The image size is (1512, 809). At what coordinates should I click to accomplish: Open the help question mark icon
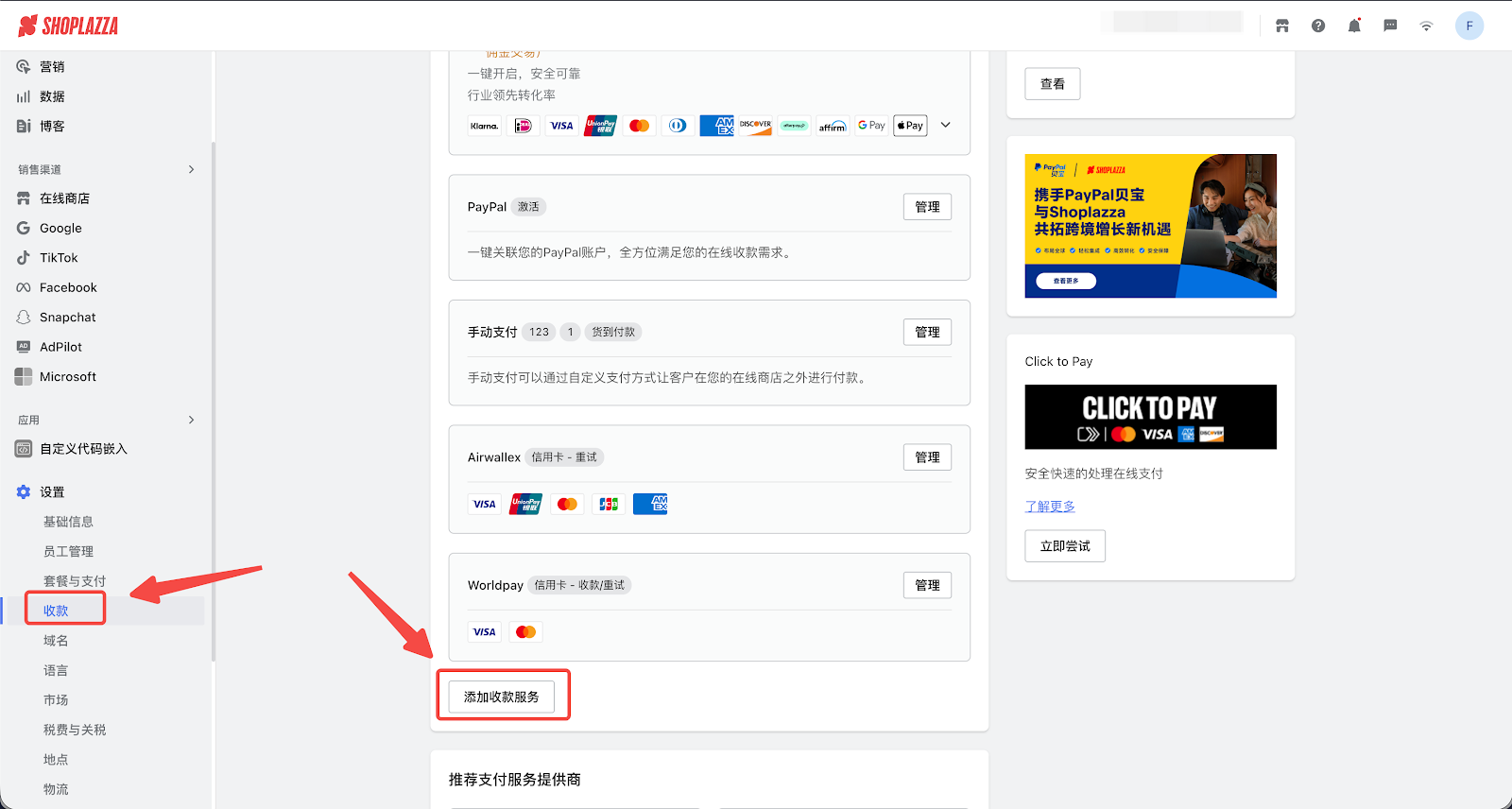(x=1318, y=26)
